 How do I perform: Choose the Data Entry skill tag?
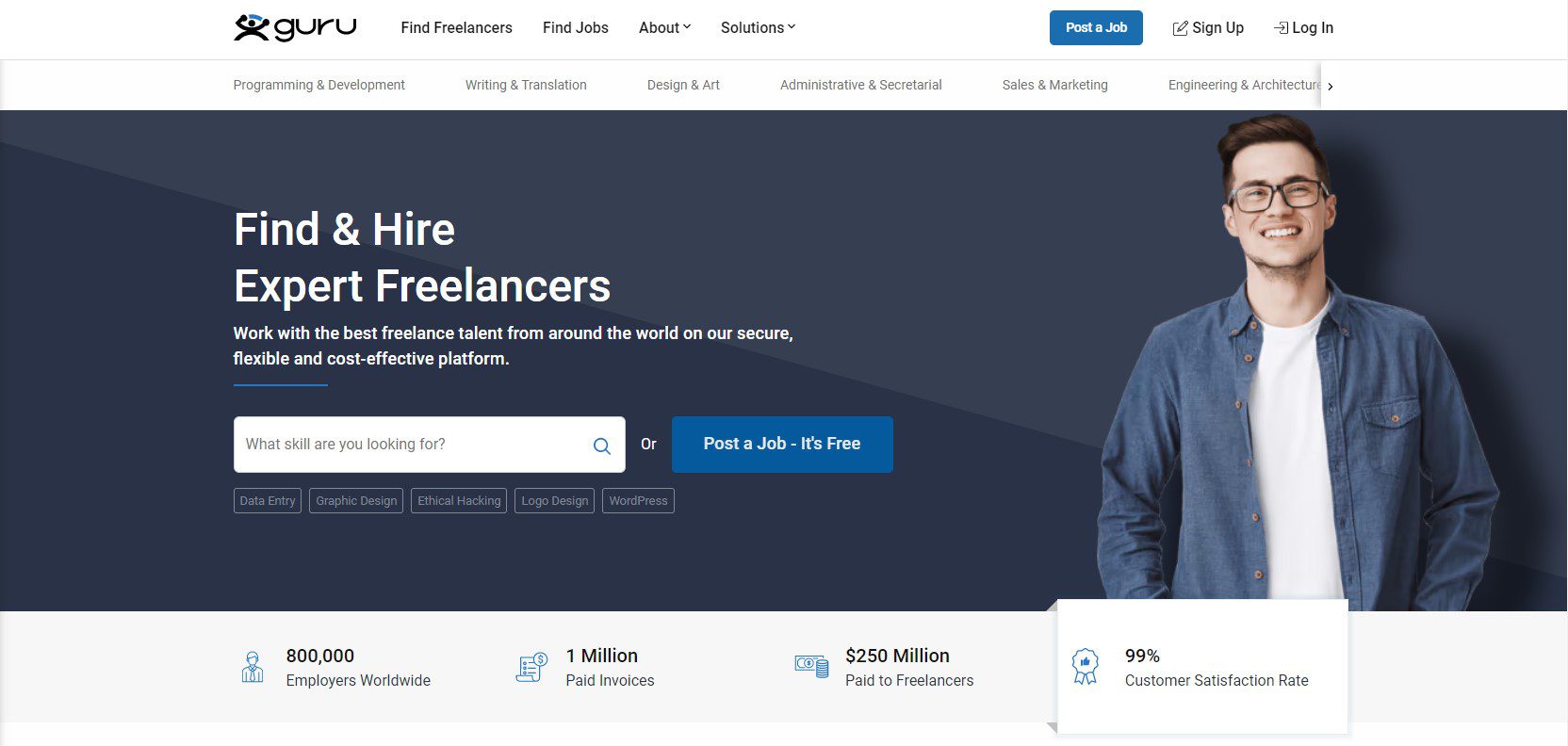point(268,500)
